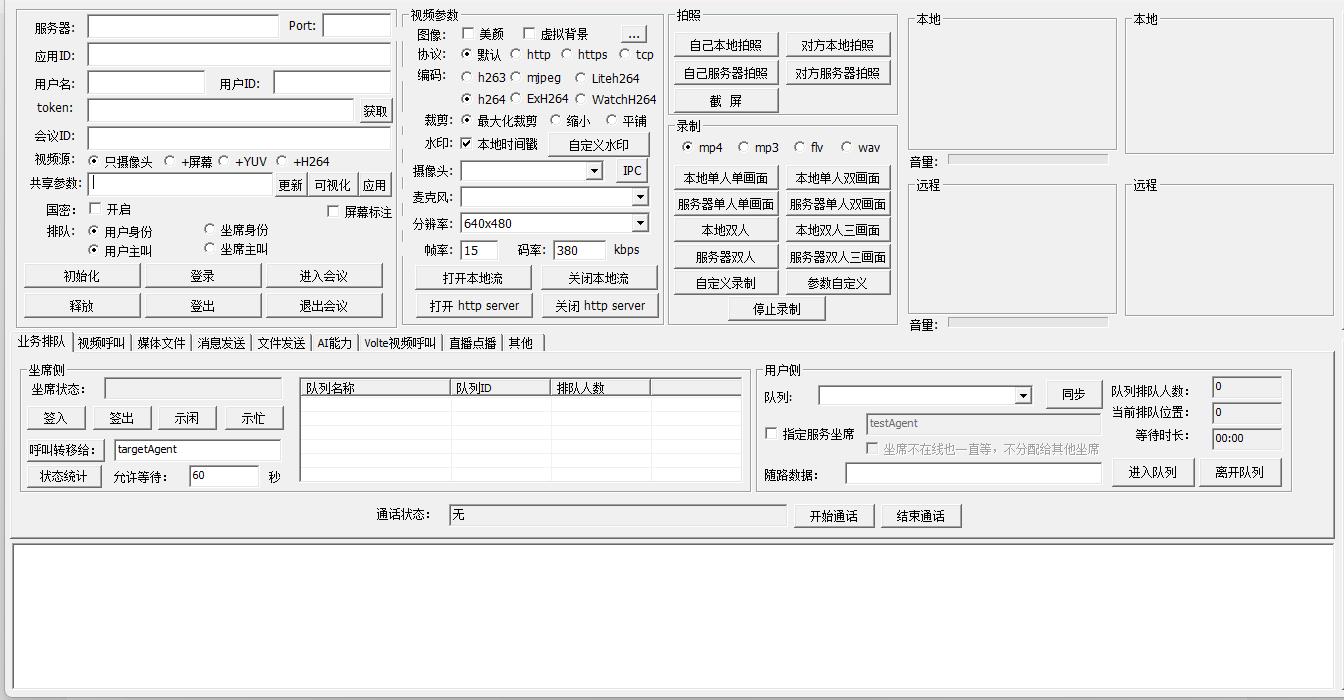The width and height of the screenshot is (1344, 700).
Task: Click the 停止录制 button
Action: (x=777, y=309)
